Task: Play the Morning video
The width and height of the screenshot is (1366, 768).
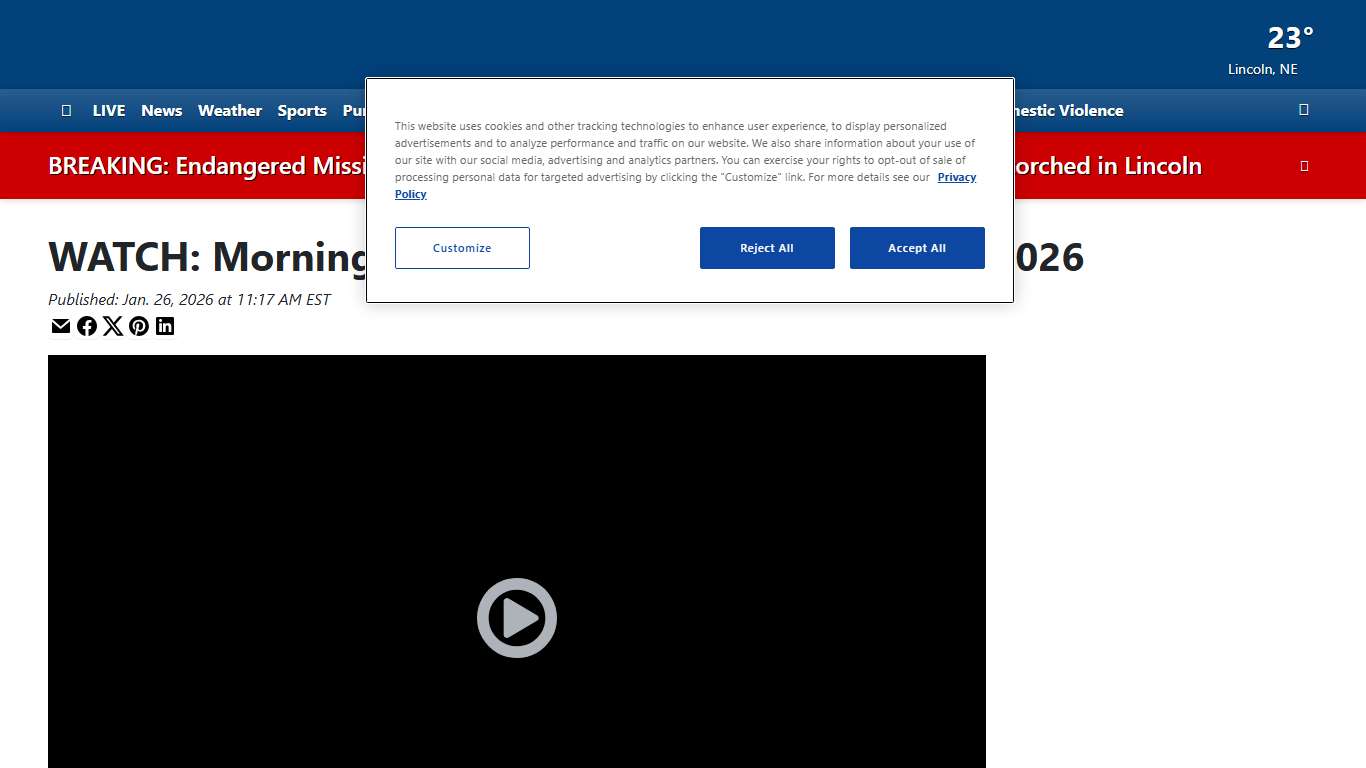Action: coord(516,618)
